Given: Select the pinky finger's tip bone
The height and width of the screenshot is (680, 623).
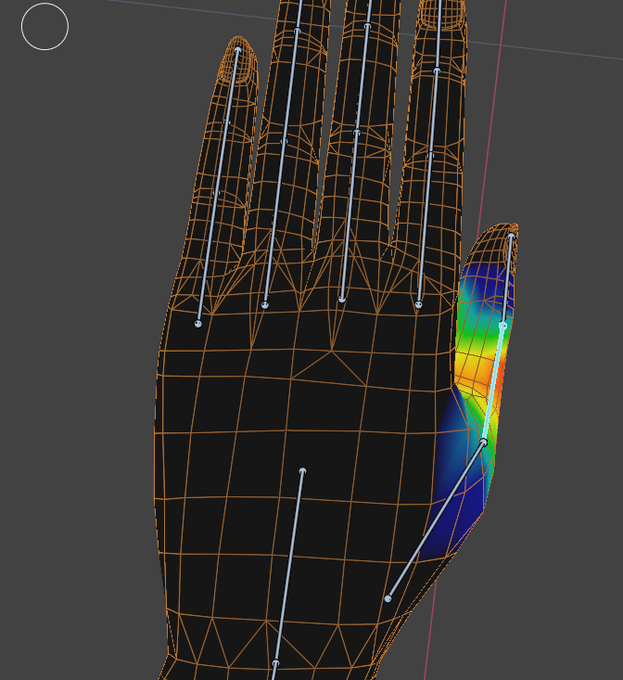Looking at the screenshot, I should coord(232,86).
